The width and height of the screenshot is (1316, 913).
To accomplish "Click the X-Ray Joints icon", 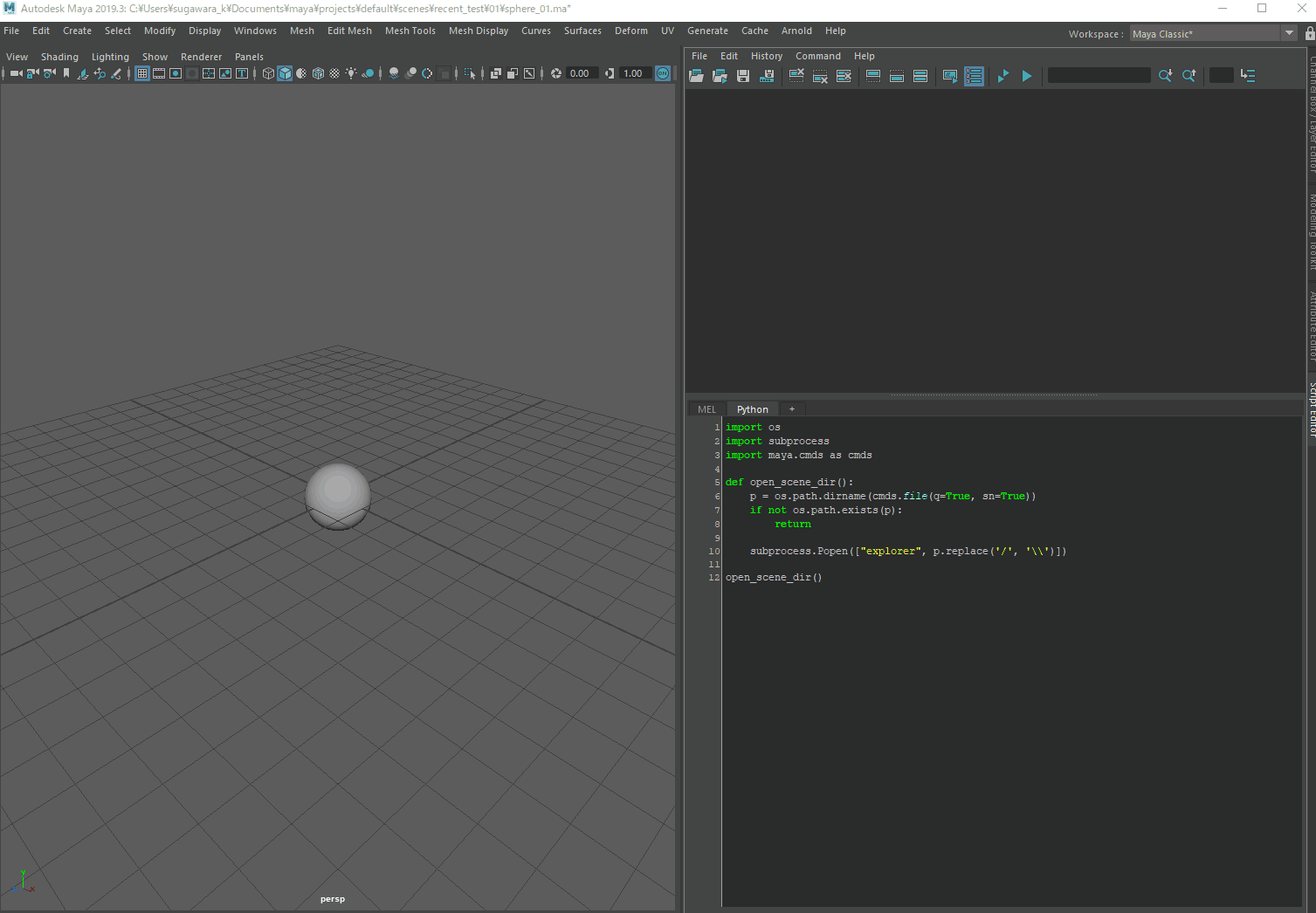I will (529, 73).
